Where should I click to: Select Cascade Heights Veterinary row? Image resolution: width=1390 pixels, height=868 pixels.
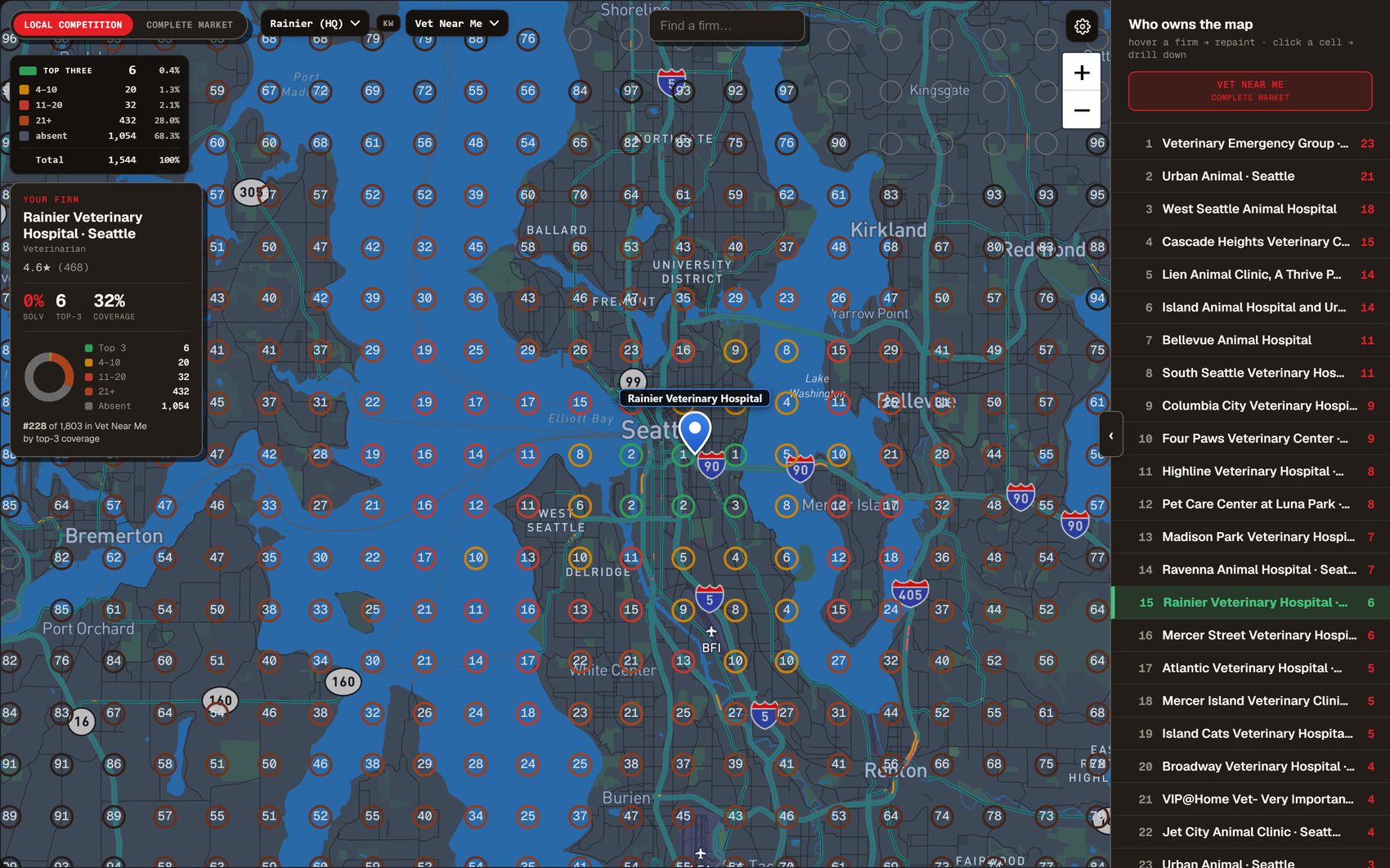tap(1251, 242)
